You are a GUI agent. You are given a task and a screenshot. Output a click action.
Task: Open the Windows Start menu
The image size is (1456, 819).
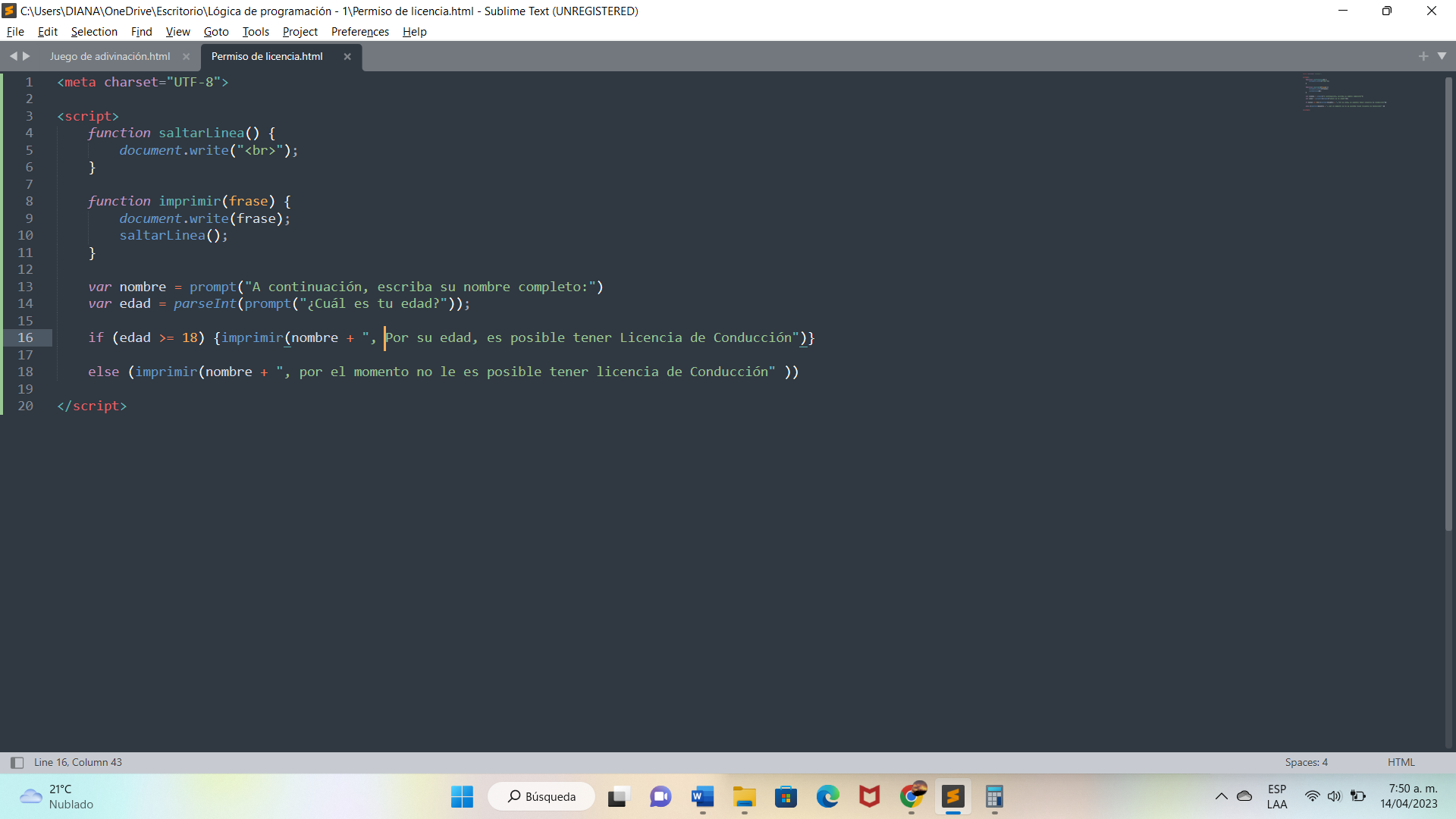tap(462, 797)
